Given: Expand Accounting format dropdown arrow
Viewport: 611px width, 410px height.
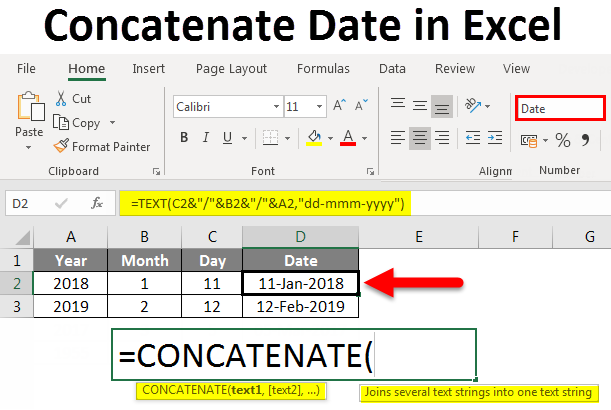Looking at the screenshot, I should coord(546,141).
